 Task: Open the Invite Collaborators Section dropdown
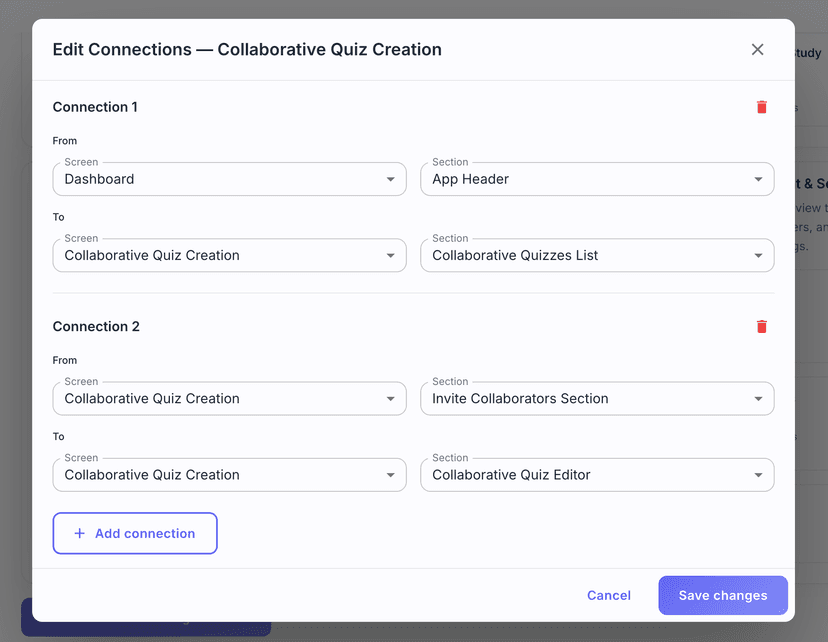(596, 398)
